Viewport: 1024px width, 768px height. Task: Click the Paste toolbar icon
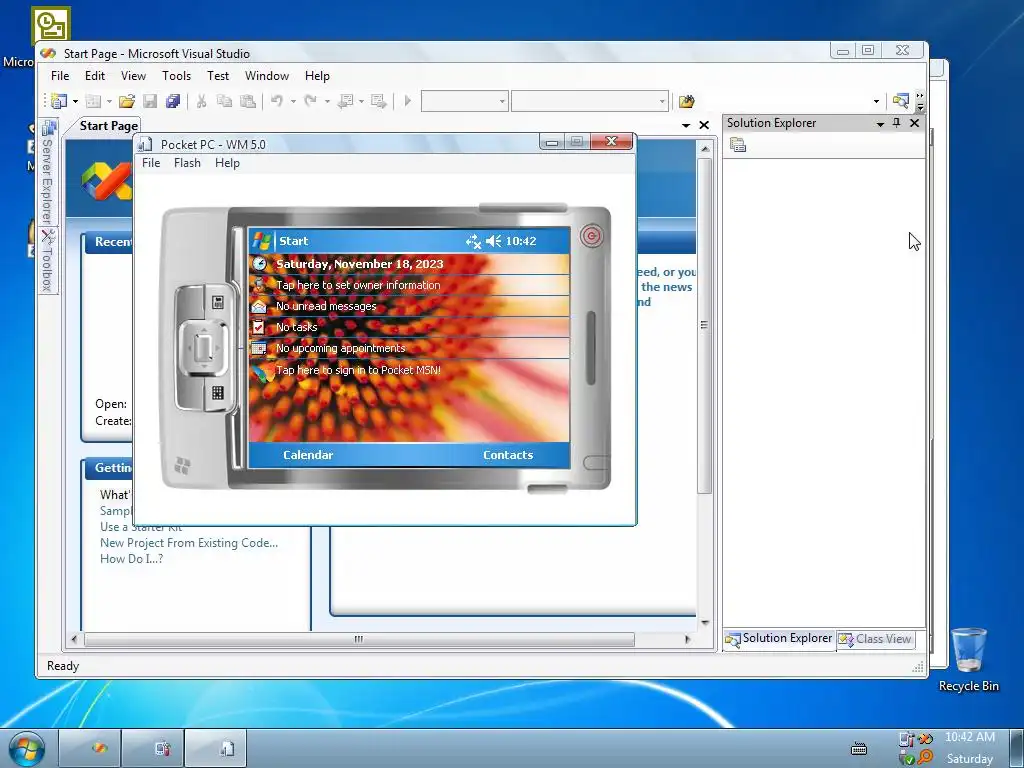(x=248, y=101)
